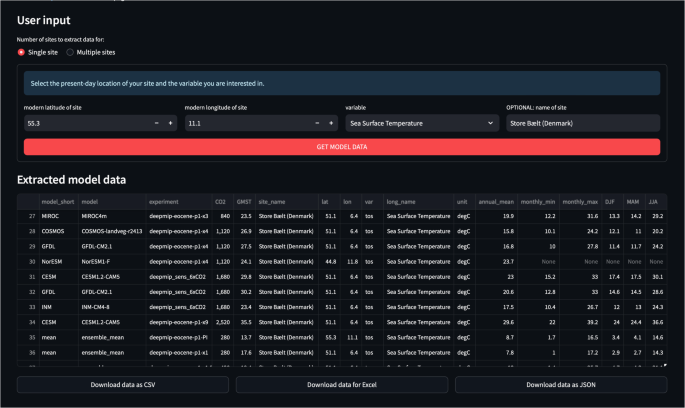Screen dimensions: 685x408
Task: Click JJA value 36.6
Action: tap(656, 322)
